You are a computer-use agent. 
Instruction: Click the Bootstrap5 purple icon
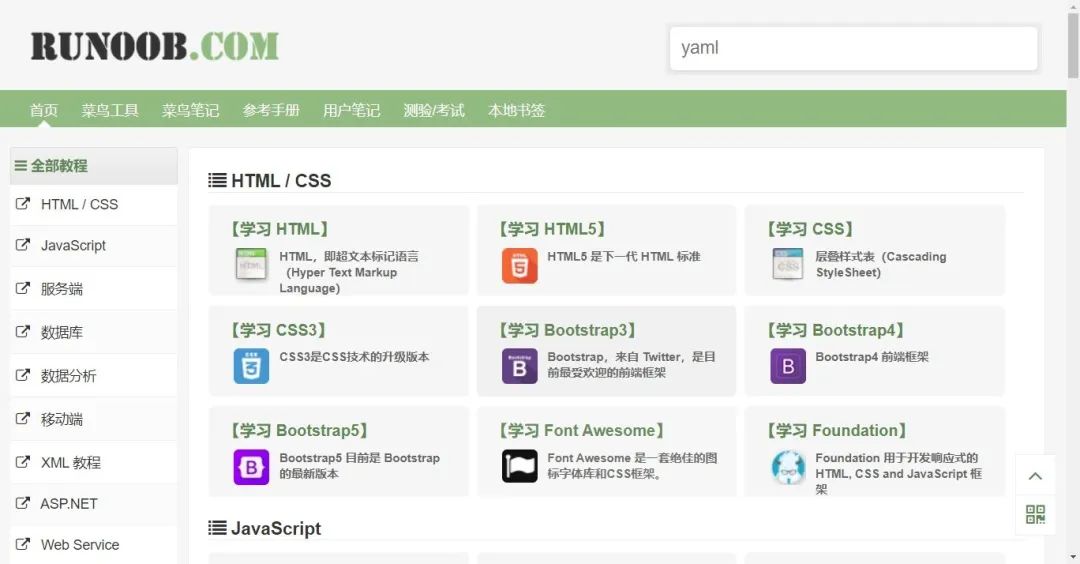(x=251, y=467)
